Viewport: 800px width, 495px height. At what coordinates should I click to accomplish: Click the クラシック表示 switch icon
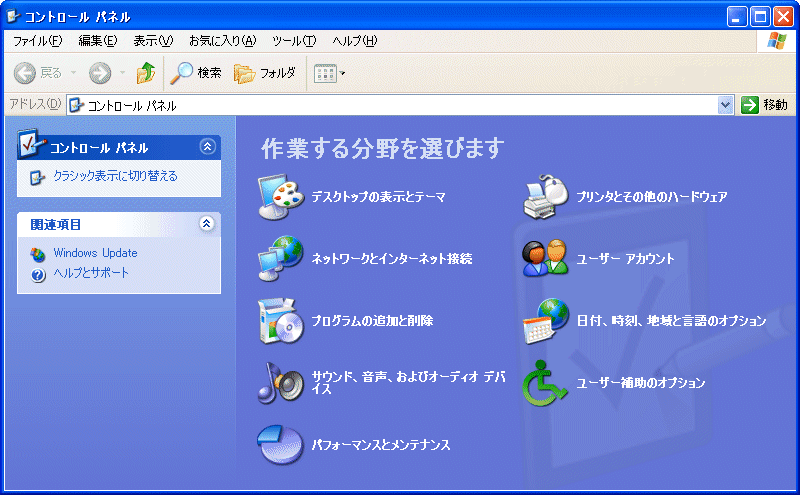(37, 177)
